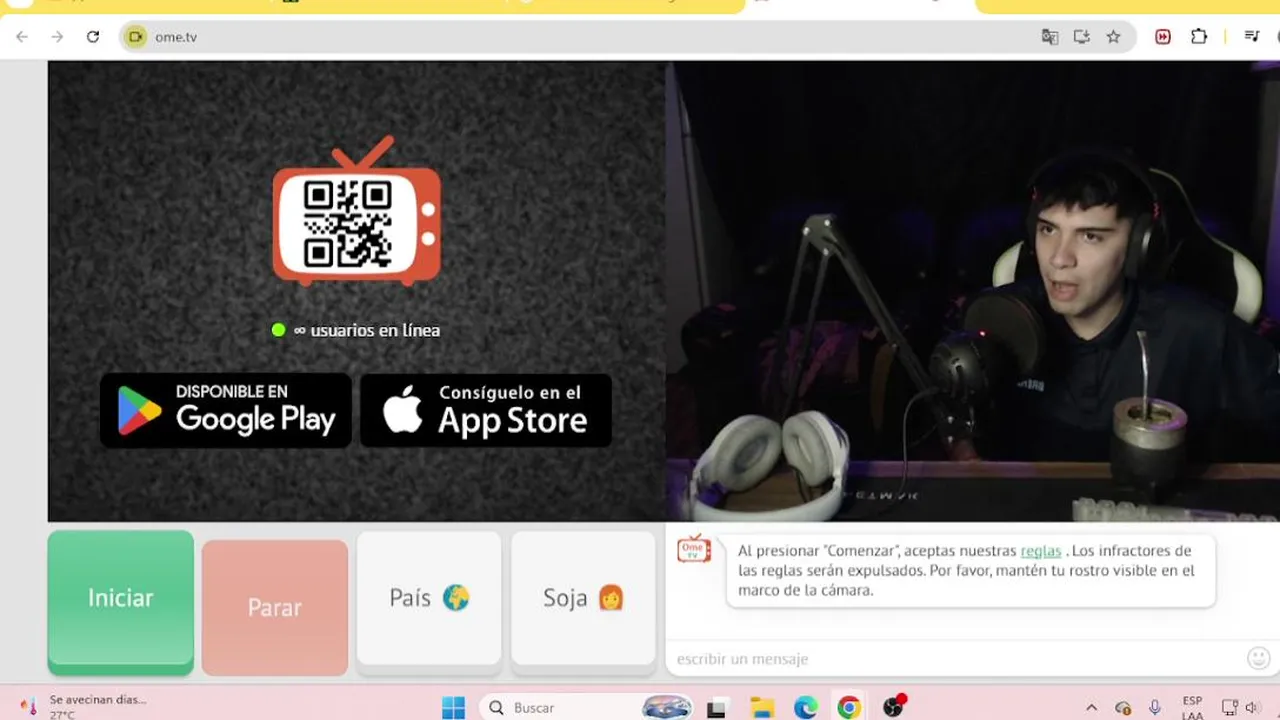The height and width of the screenshot is (720, 1280).
Task: Click the install app icon in address bar
Action: point(1081,37)
